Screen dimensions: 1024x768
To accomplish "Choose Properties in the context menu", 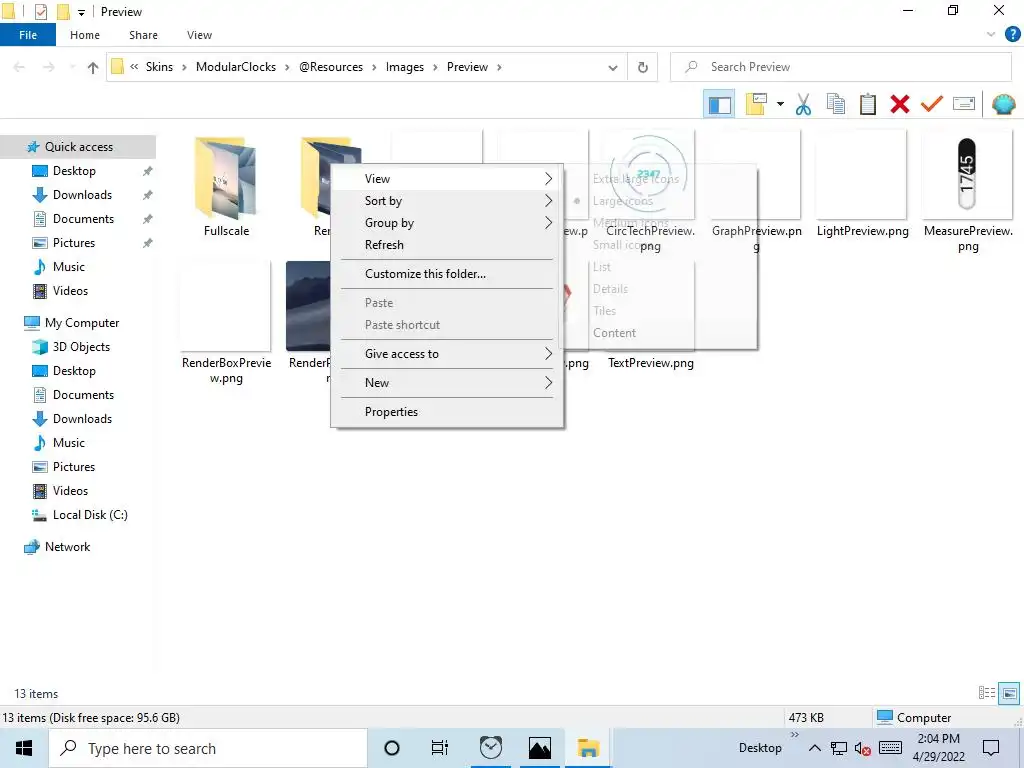I will (x=447, y=412).
